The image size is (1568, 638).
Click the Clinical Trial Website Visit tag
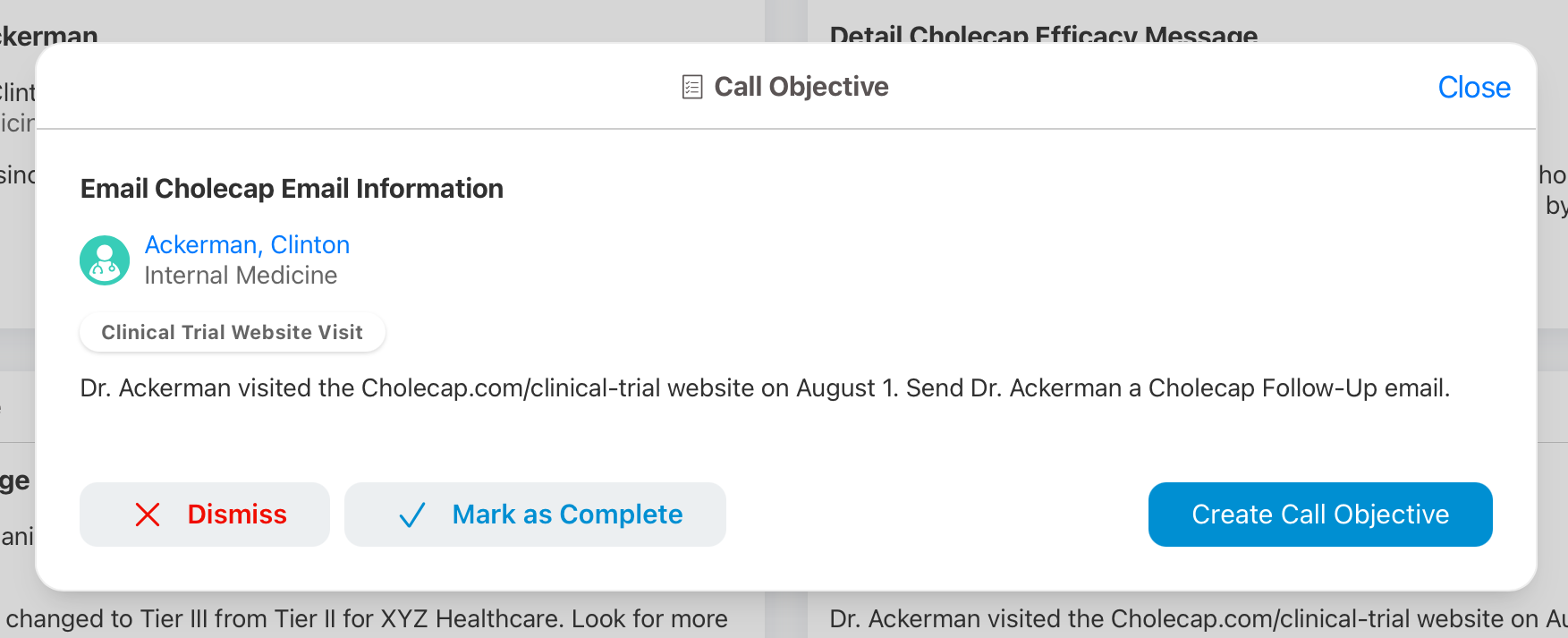(232, 333)
